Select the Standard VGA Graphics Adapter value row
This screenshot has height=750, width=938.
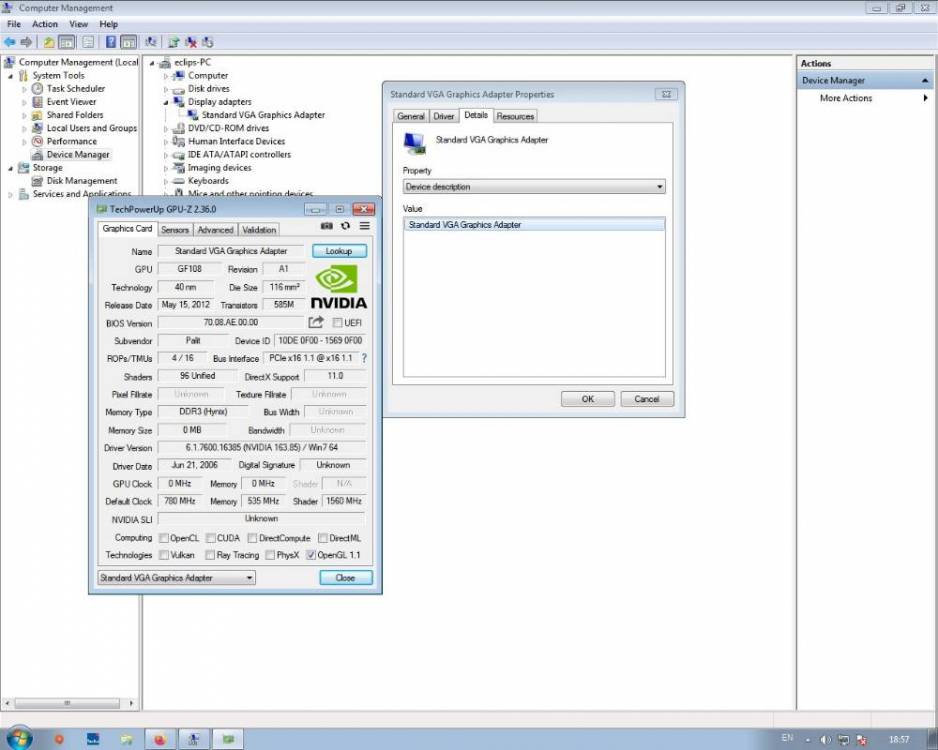[534, 225]
